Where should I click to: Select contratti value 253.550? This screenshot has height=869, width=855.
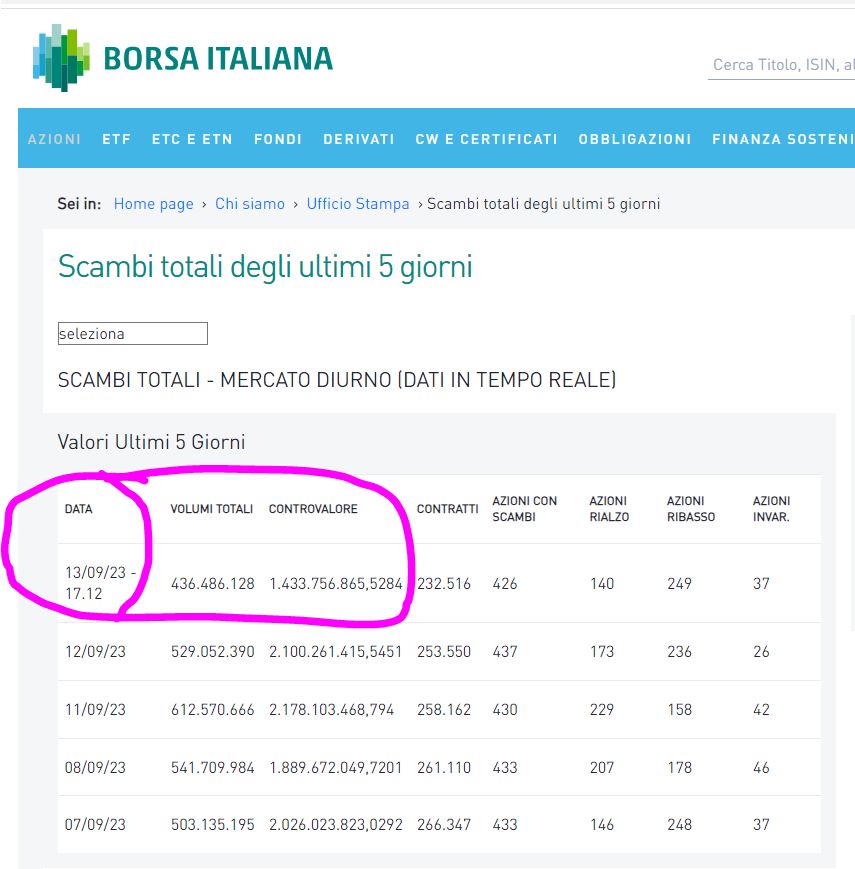(444, 651)
